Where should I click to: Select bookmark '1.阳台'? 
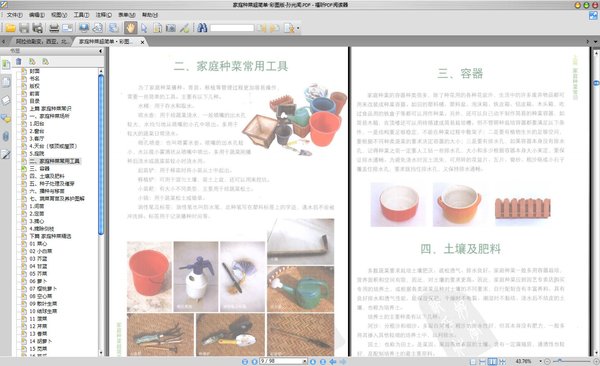[x=37, y=124]
